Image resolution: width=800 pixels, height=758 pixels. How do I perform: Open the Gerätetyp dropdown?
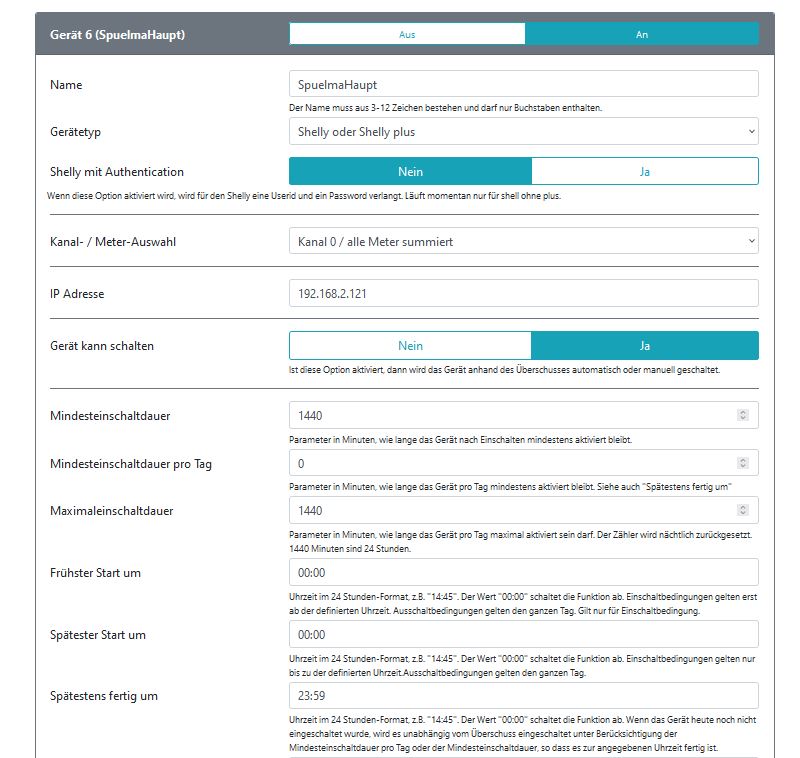click(523, 132)
